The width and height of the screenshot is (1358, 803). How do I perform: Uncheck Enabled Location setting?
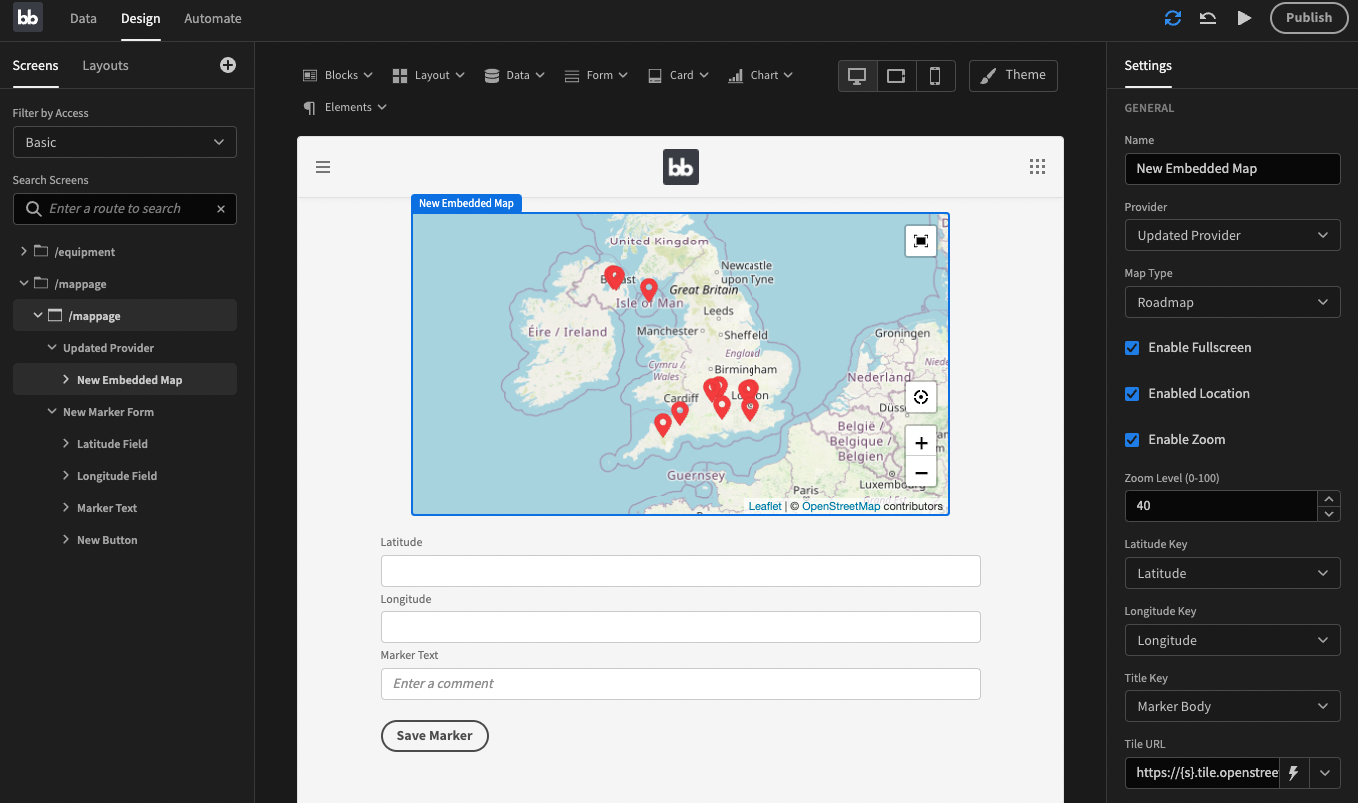click(x=1131, y=393)
